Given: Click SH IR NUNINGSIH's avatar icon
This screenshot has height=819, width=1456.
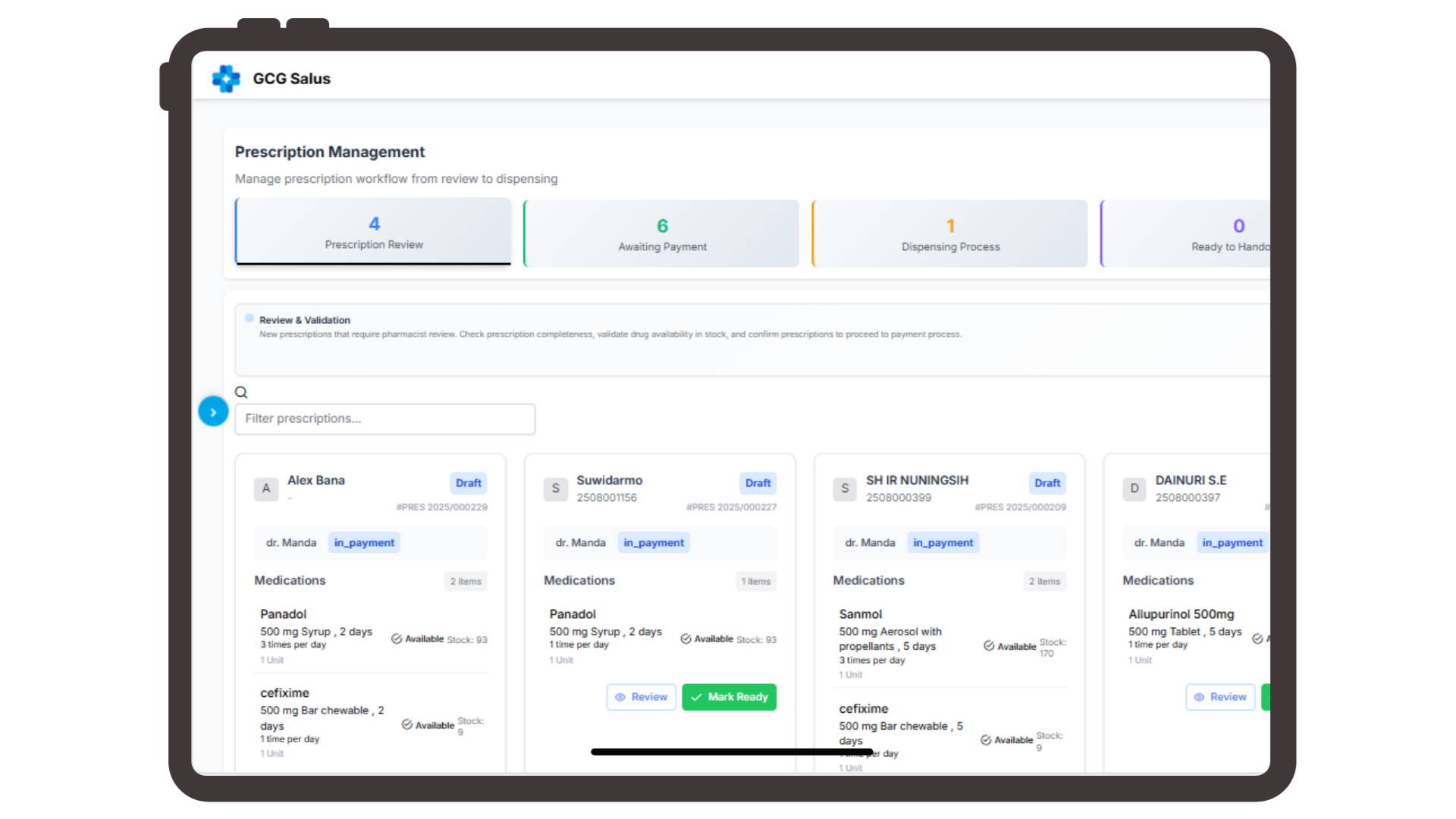Looking at the screenshot, I should point(845,488).
